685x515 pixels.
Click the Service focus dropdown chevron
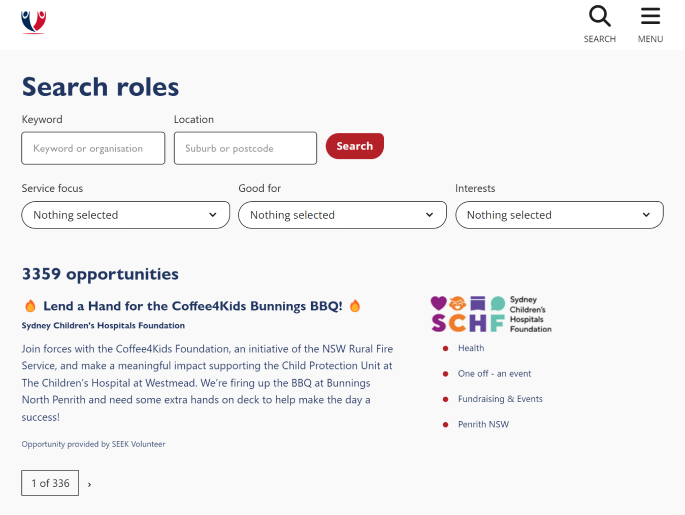213,215
